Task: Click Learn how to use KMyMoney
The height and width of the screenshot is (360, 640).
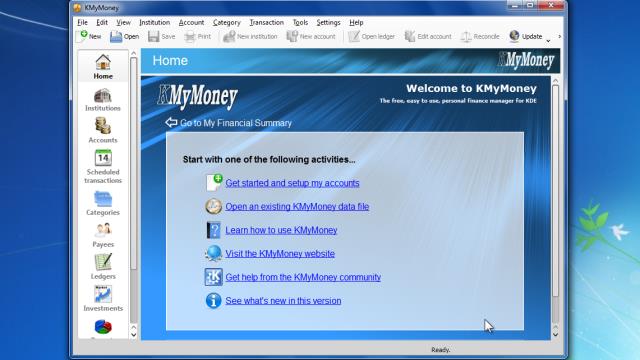Action: click(281, 230)
